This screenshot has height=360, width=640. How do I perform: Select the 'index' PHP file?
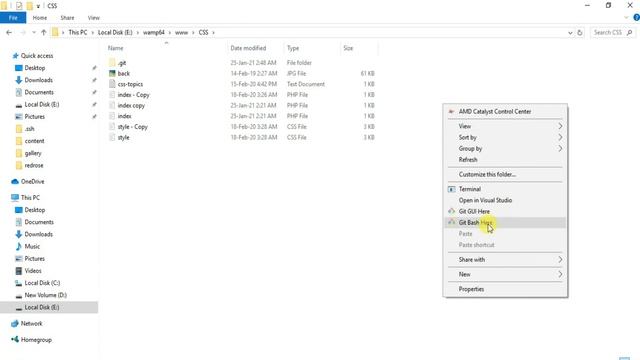click(x=124, y=116)
